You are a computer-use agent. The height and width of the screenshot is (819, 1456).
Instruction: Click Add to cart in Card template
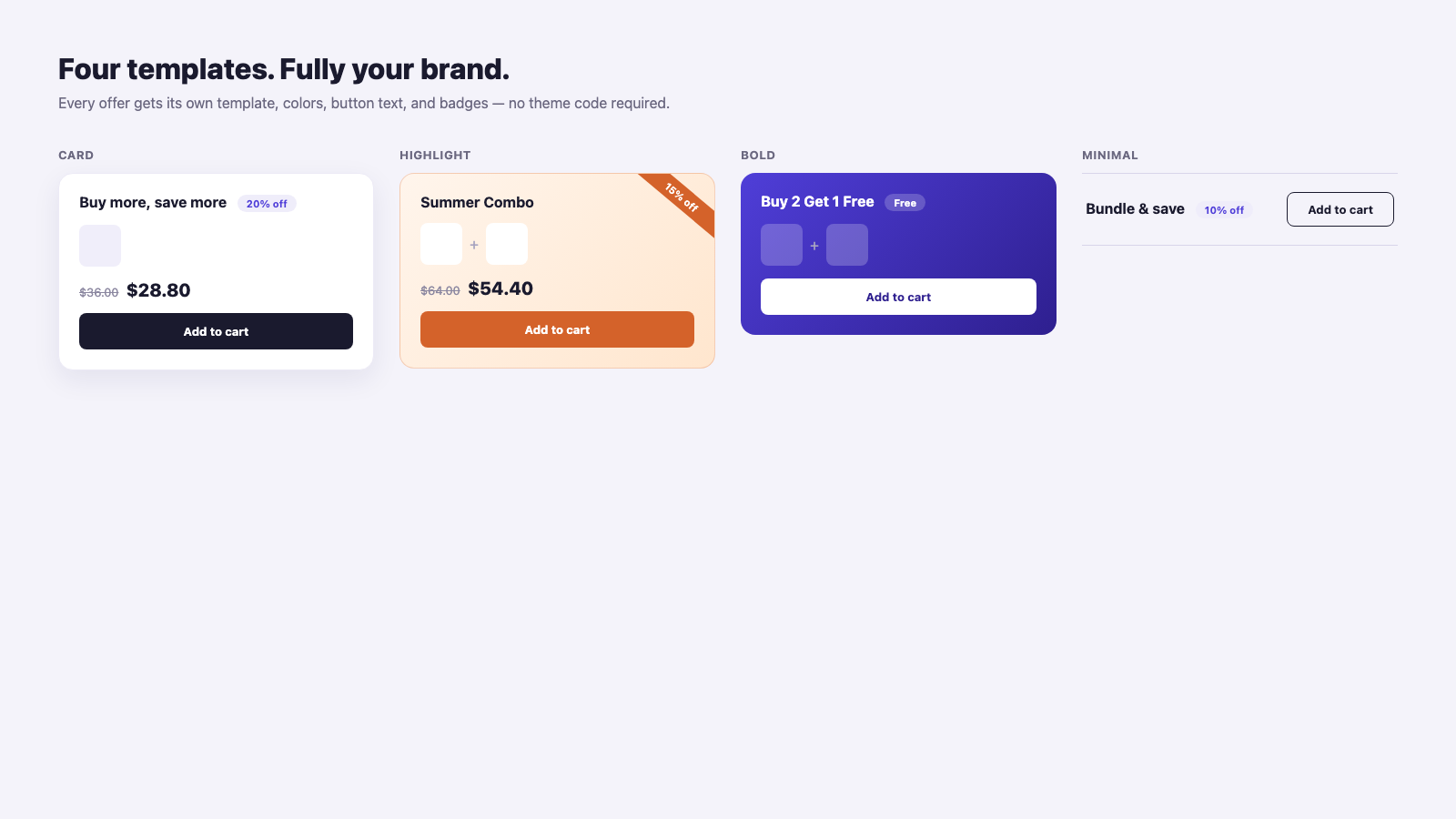tap(216, 331)
